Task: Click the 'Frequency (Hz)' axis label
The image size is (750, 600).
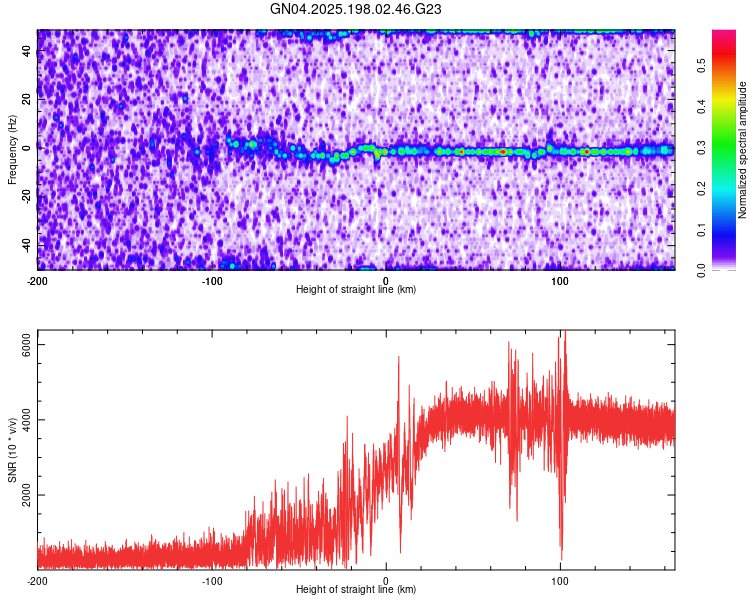Action: tap(12, 150)
